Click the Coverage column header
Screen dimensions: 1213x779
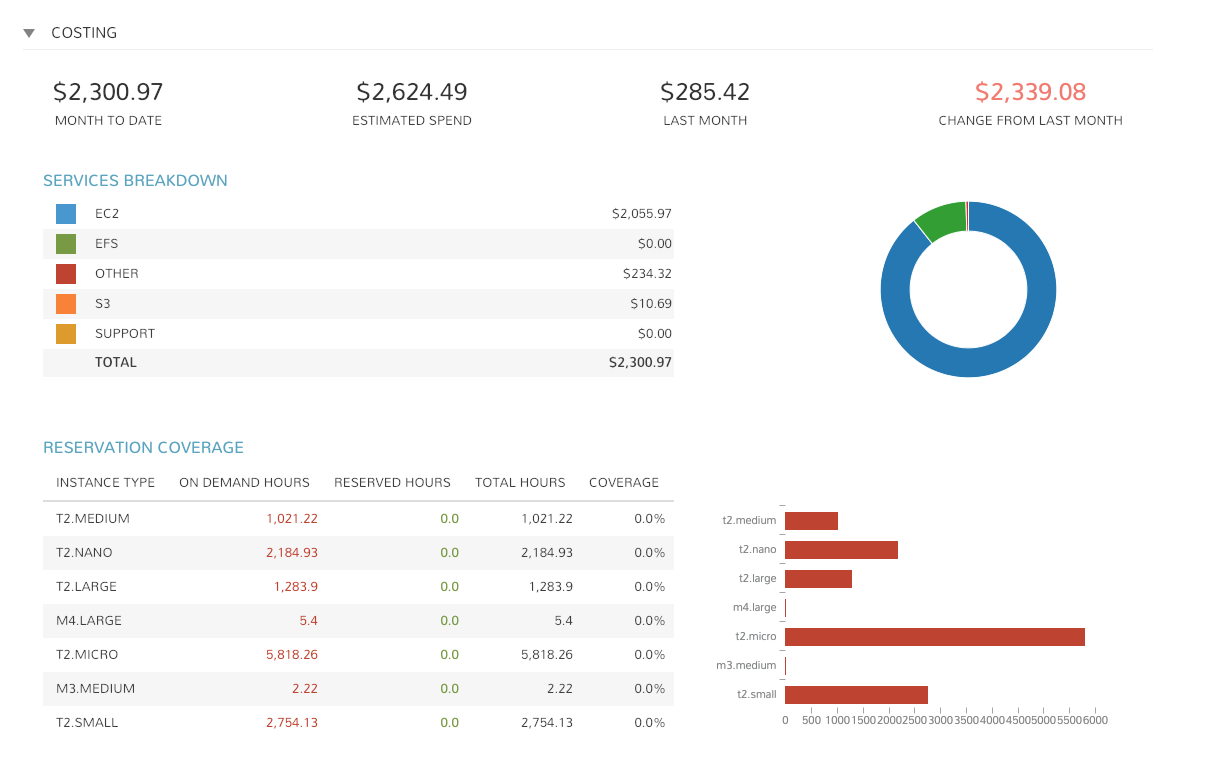[624, 483]
